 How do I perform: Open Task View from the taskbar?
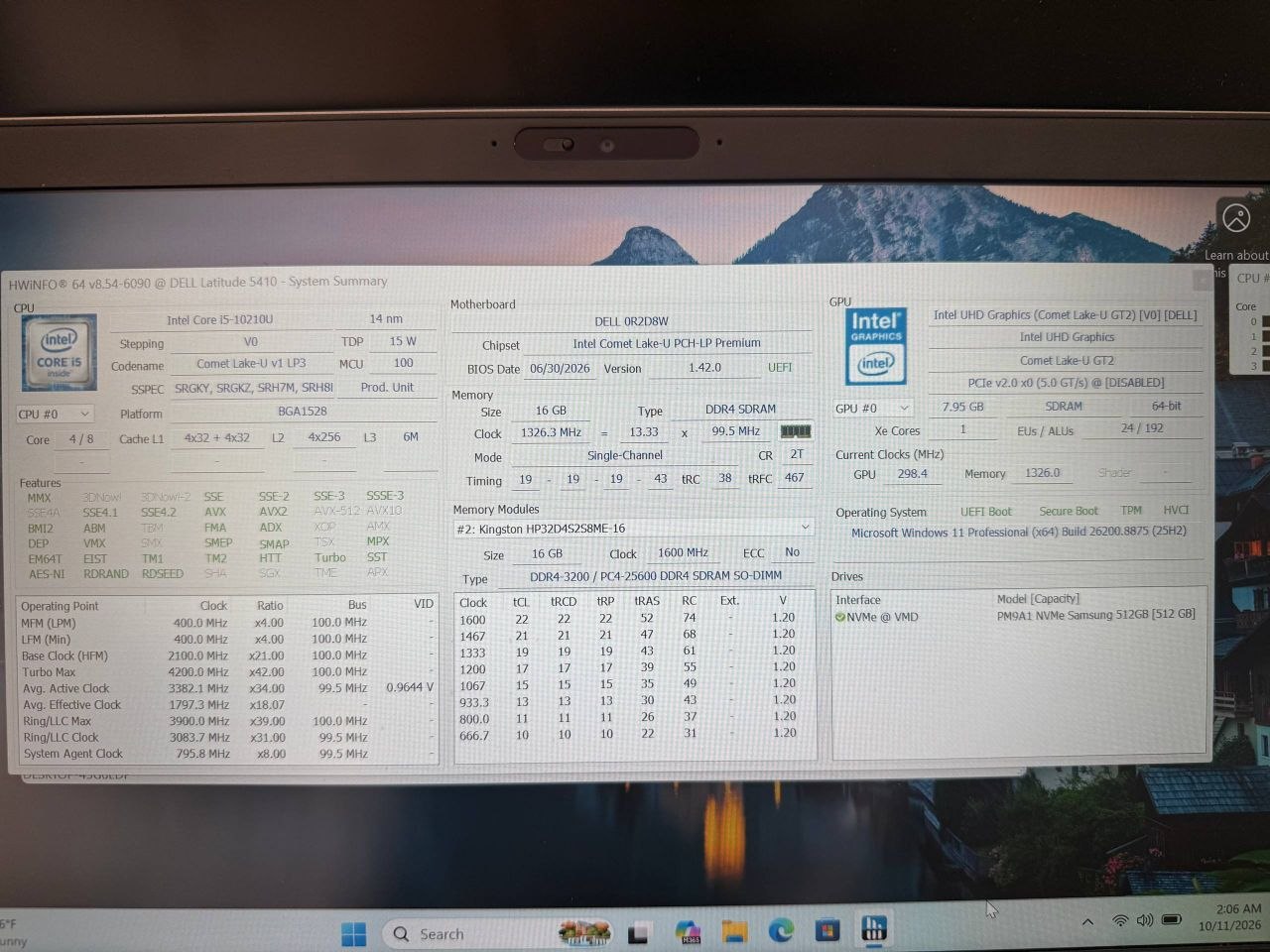(x=638, y=933)
